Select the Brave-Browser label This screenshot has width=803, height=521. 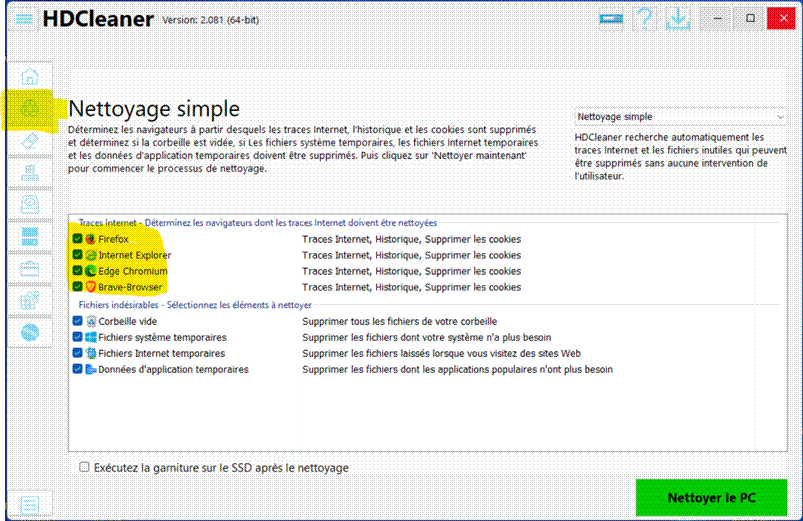coord(130,287)
